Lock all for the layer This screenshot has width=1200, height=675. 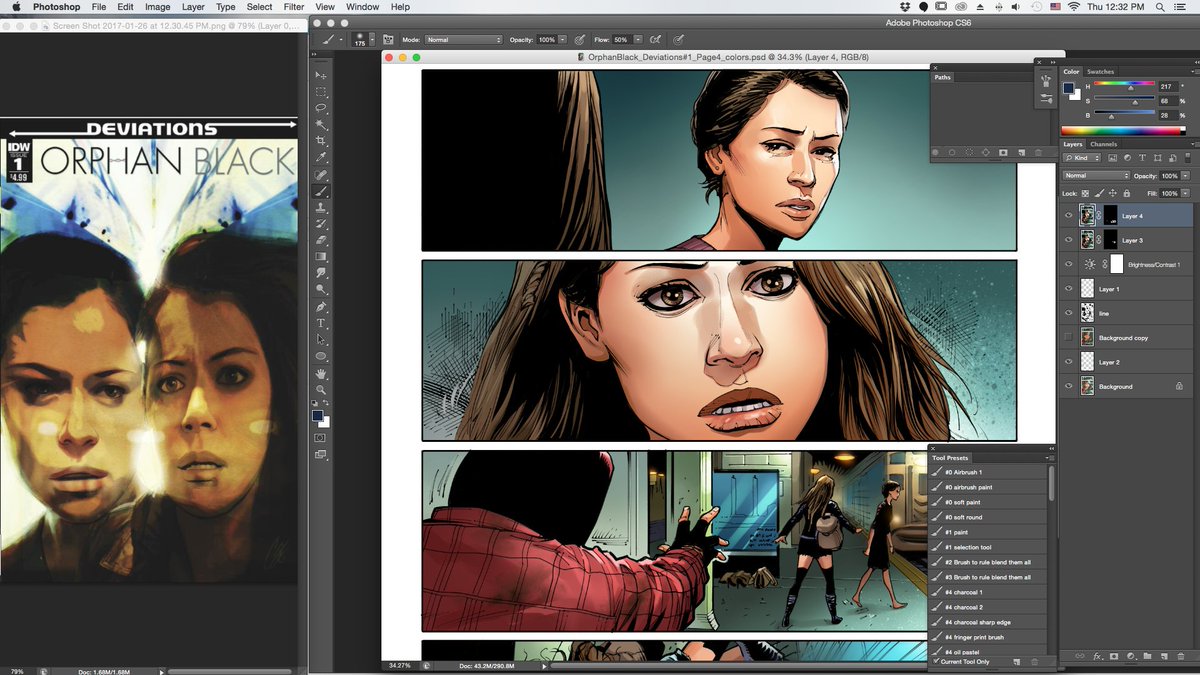click(x=1126, y=193)
